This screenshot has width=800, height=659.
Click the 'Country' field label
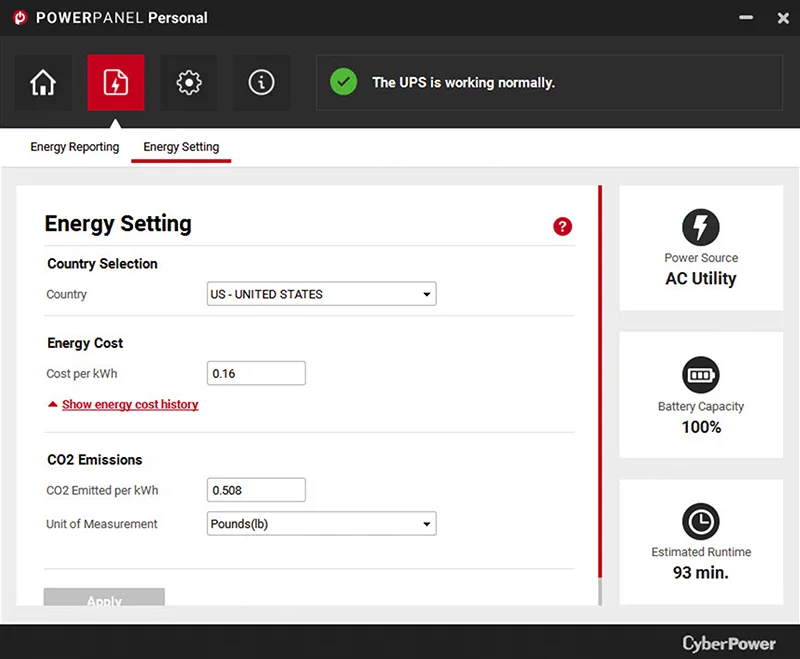pyautogui.click(x=66, y=294)
